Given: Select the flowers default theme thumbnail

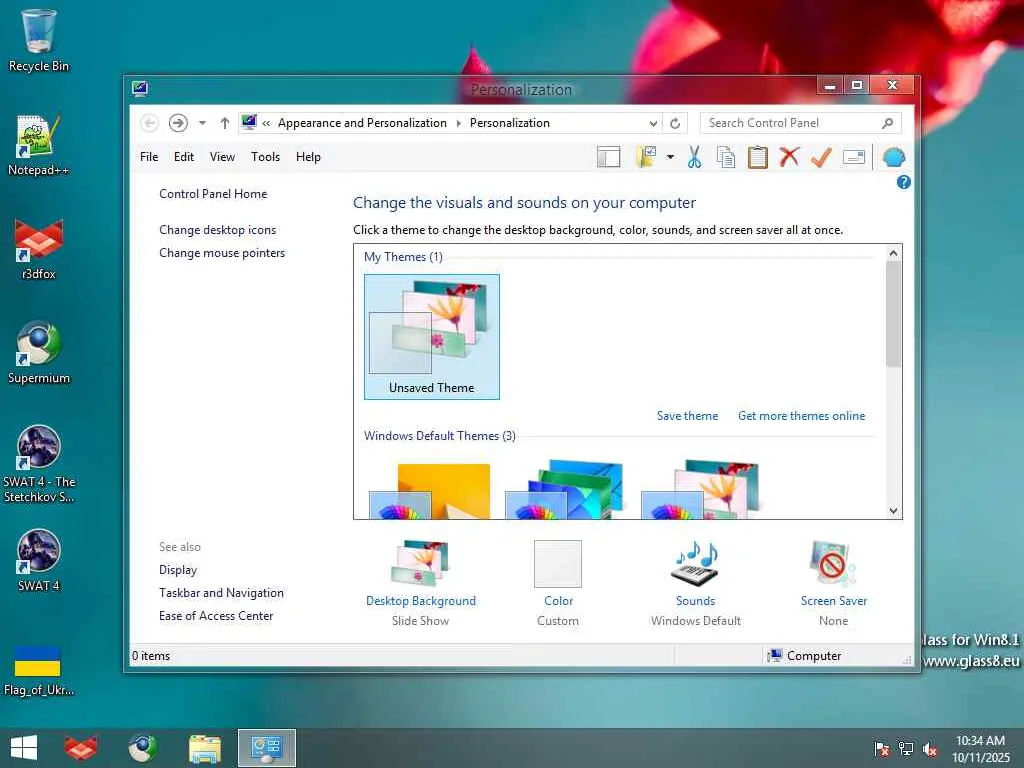Looking at the screenshot, I should 700,489.
